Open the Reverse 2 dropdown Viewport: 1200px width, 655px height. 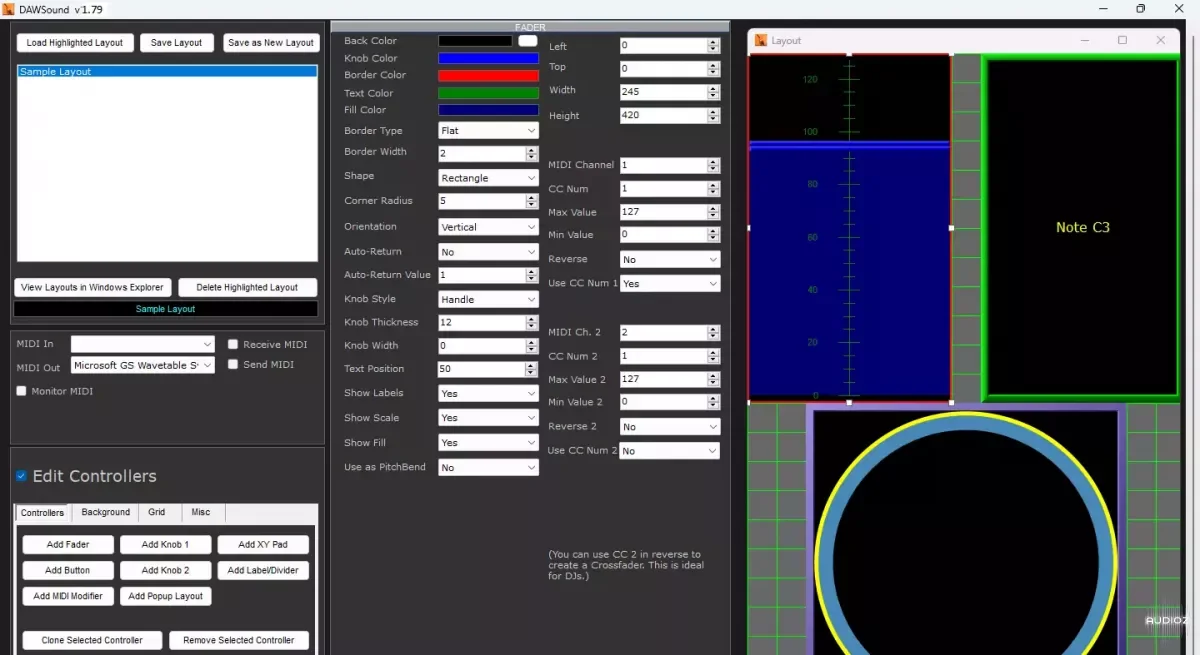[669, 426]
